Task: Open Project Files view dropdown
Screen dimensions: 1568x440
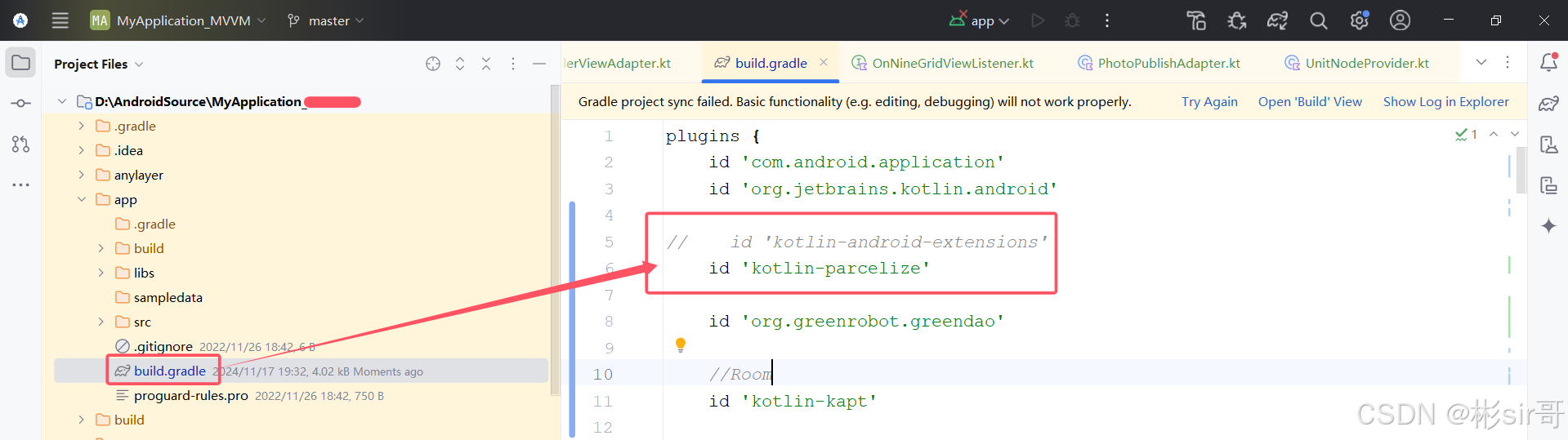Action: pyautogui.click(x=99, y=64)
